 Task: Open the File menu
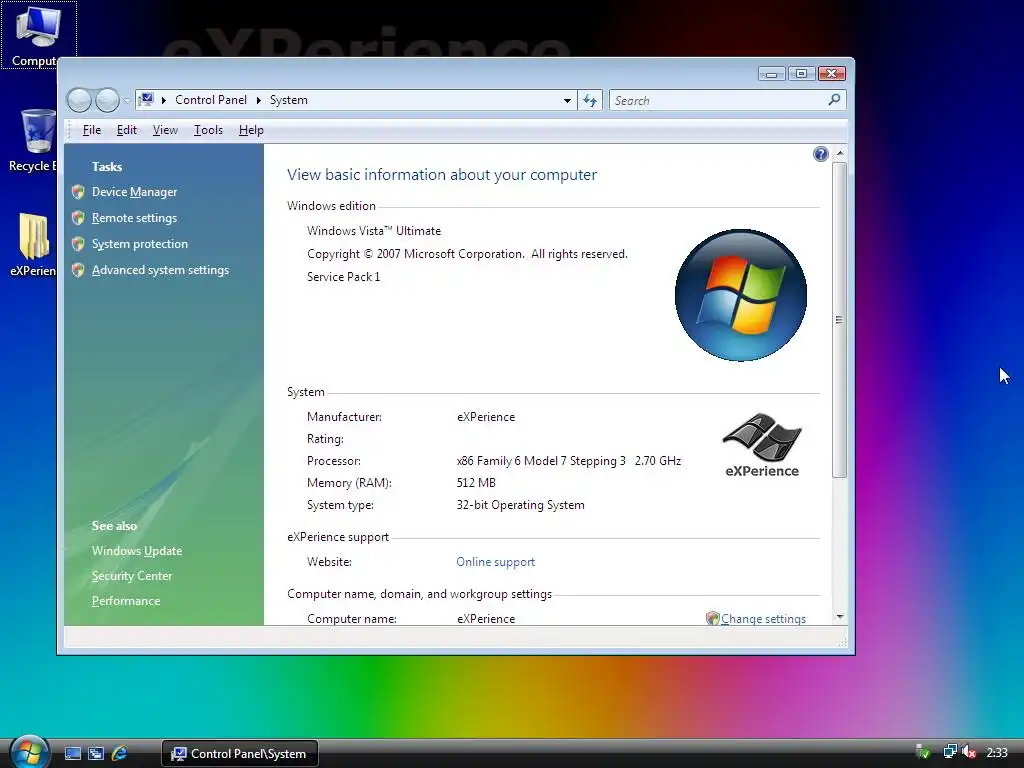pyautogui.click(x=91, y=130)
